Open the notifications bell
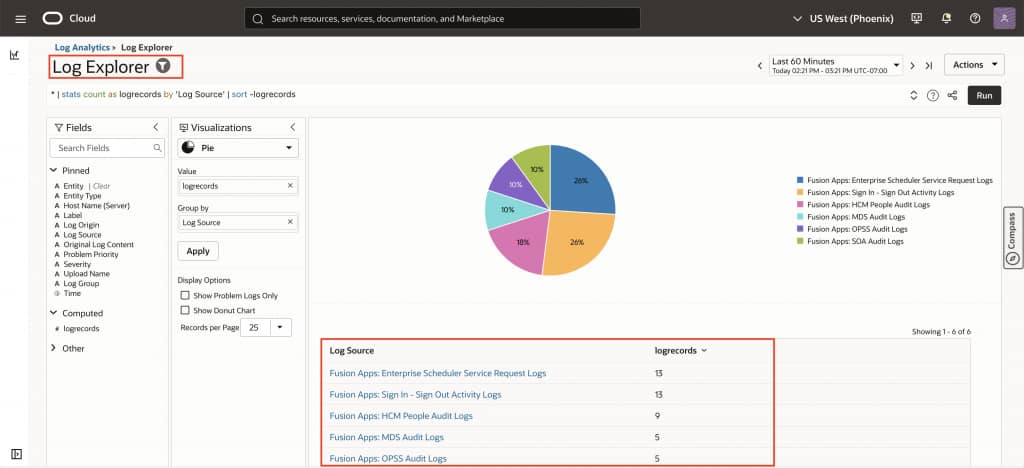 pyautogui.click(x=946, y=18)
